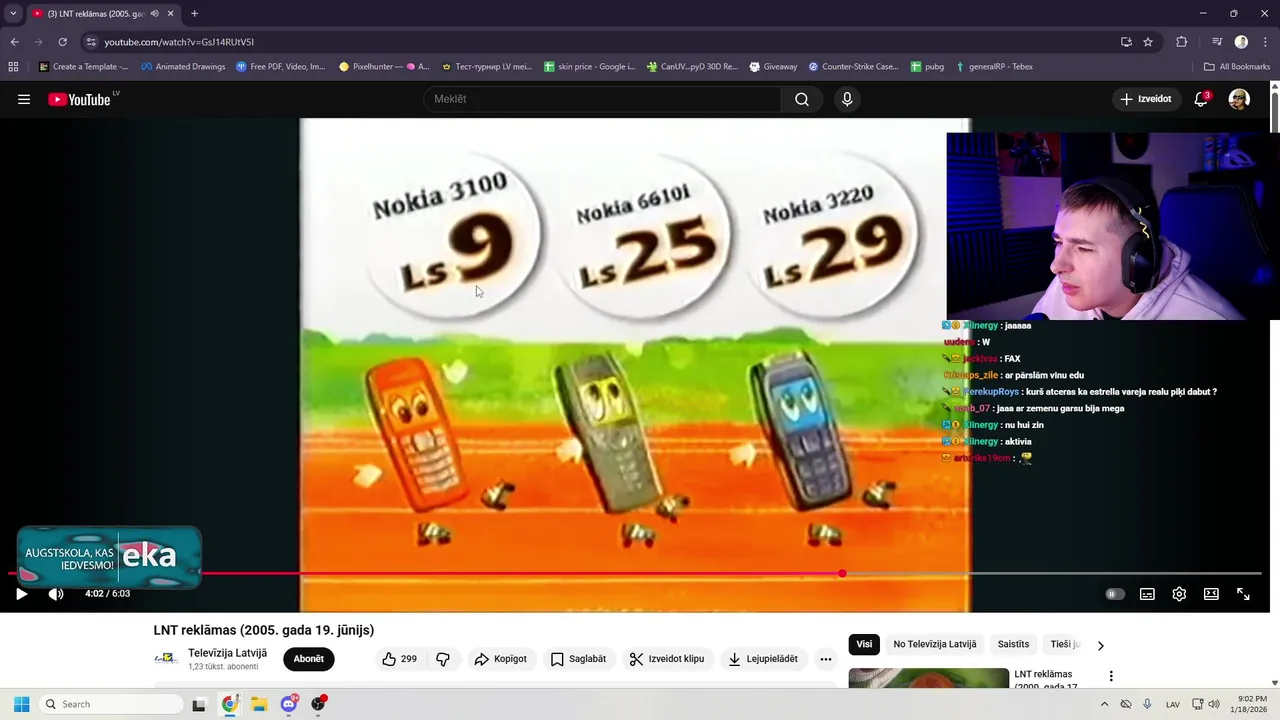Click the Kopīgot share button
This screenshot has width=1280, height=720.
pos(500,659)
